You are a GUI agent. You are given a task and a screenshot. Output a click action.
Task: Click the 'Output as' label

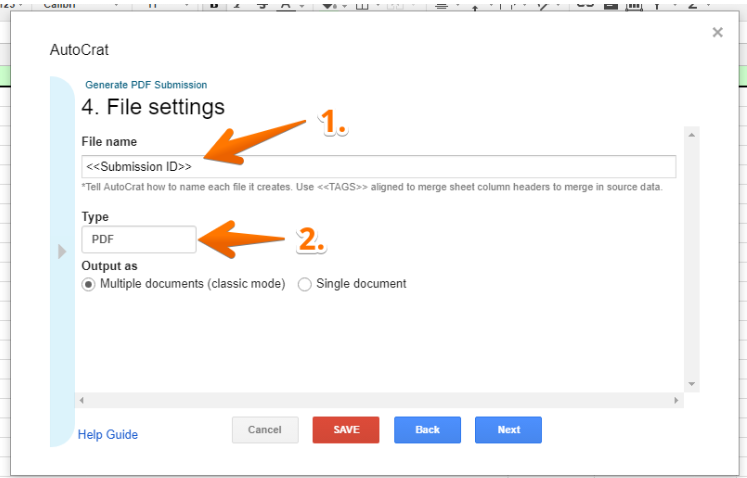[109, 266]
